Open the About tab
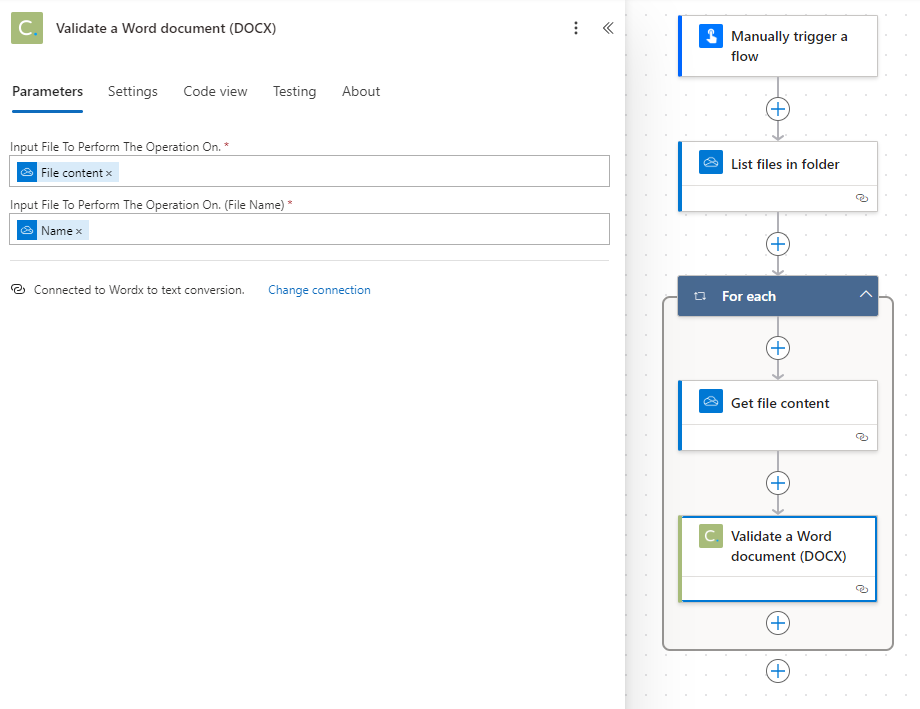This screenshot has height=709, width=920. tap(361, 92)
